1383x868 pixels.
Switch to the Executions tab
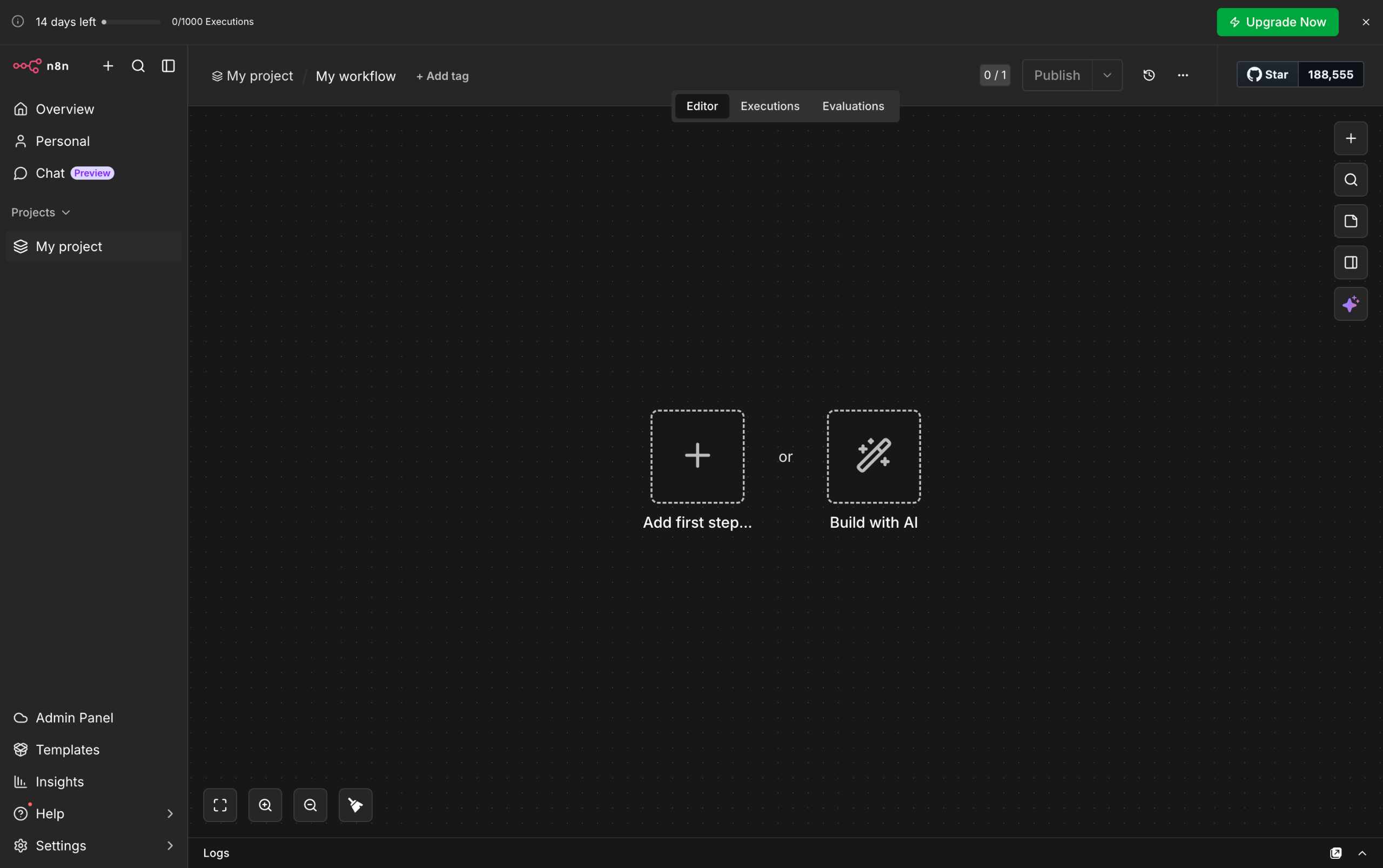point(770,106)
